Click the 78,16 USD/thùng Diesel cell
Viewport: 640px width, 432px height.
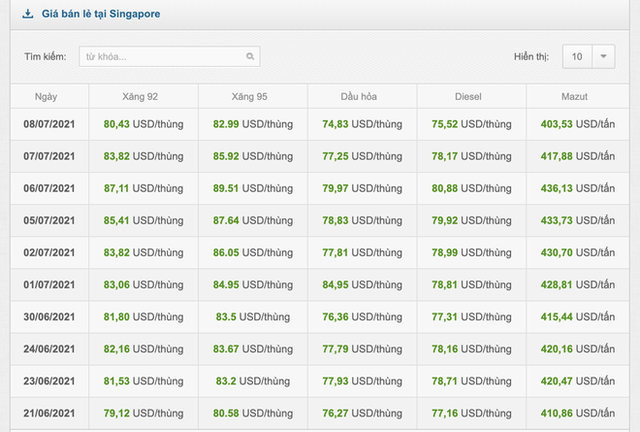471,349
